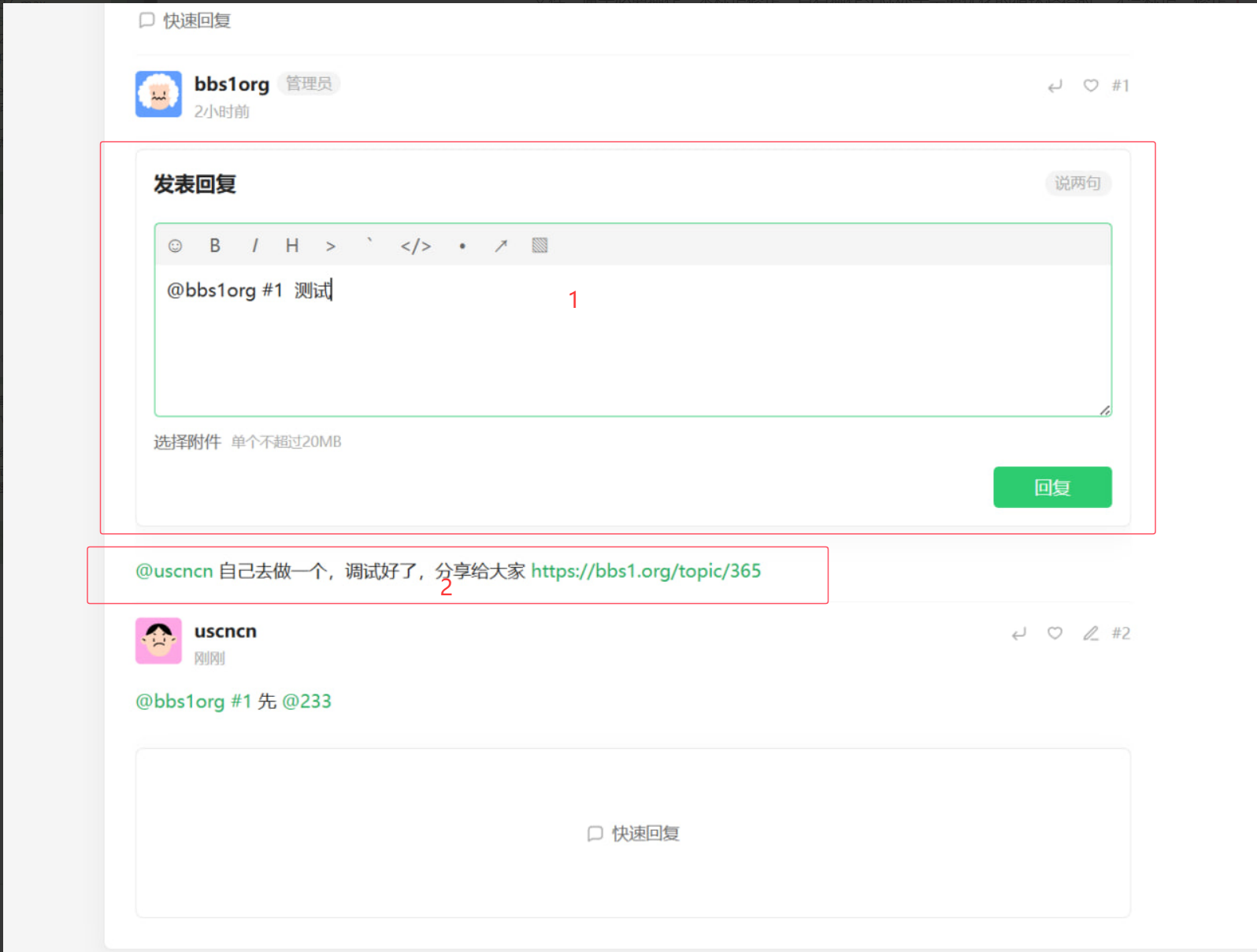Open uscncn username link
The image size is (1257, 952).
click(x=225, y=632)
